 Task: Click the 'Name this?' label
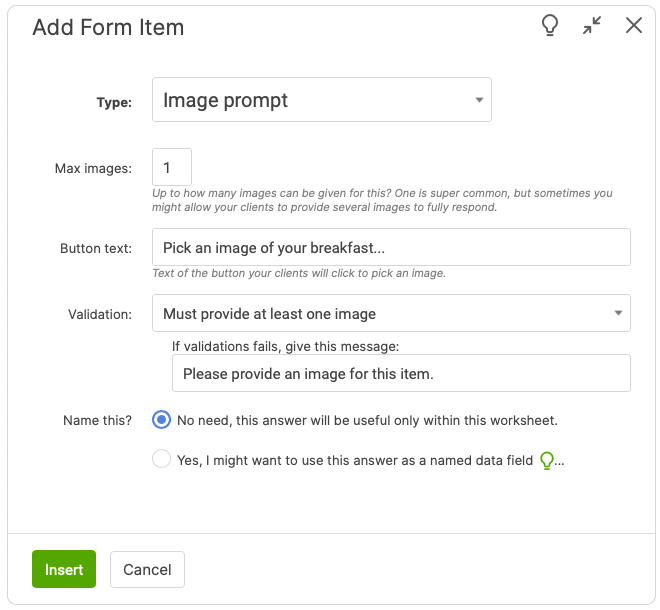click(97, 420)
